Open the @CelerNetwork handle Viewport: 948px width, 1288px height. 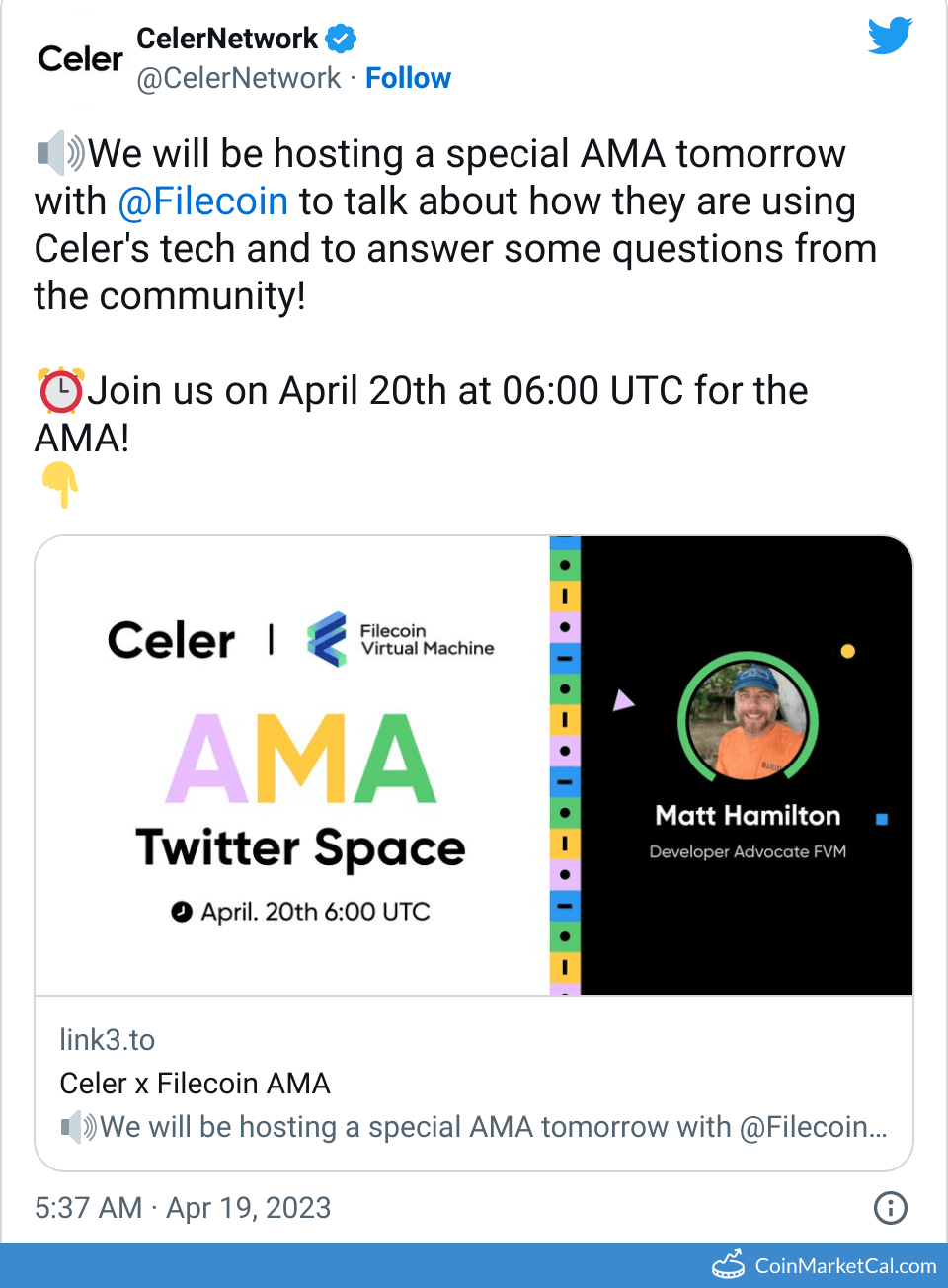238,78
